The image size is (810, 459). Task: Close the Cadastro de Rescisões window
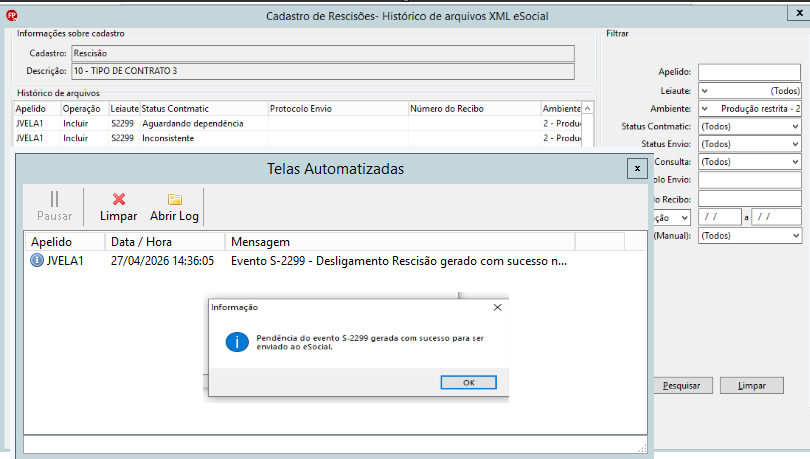[x=799, y=13]
